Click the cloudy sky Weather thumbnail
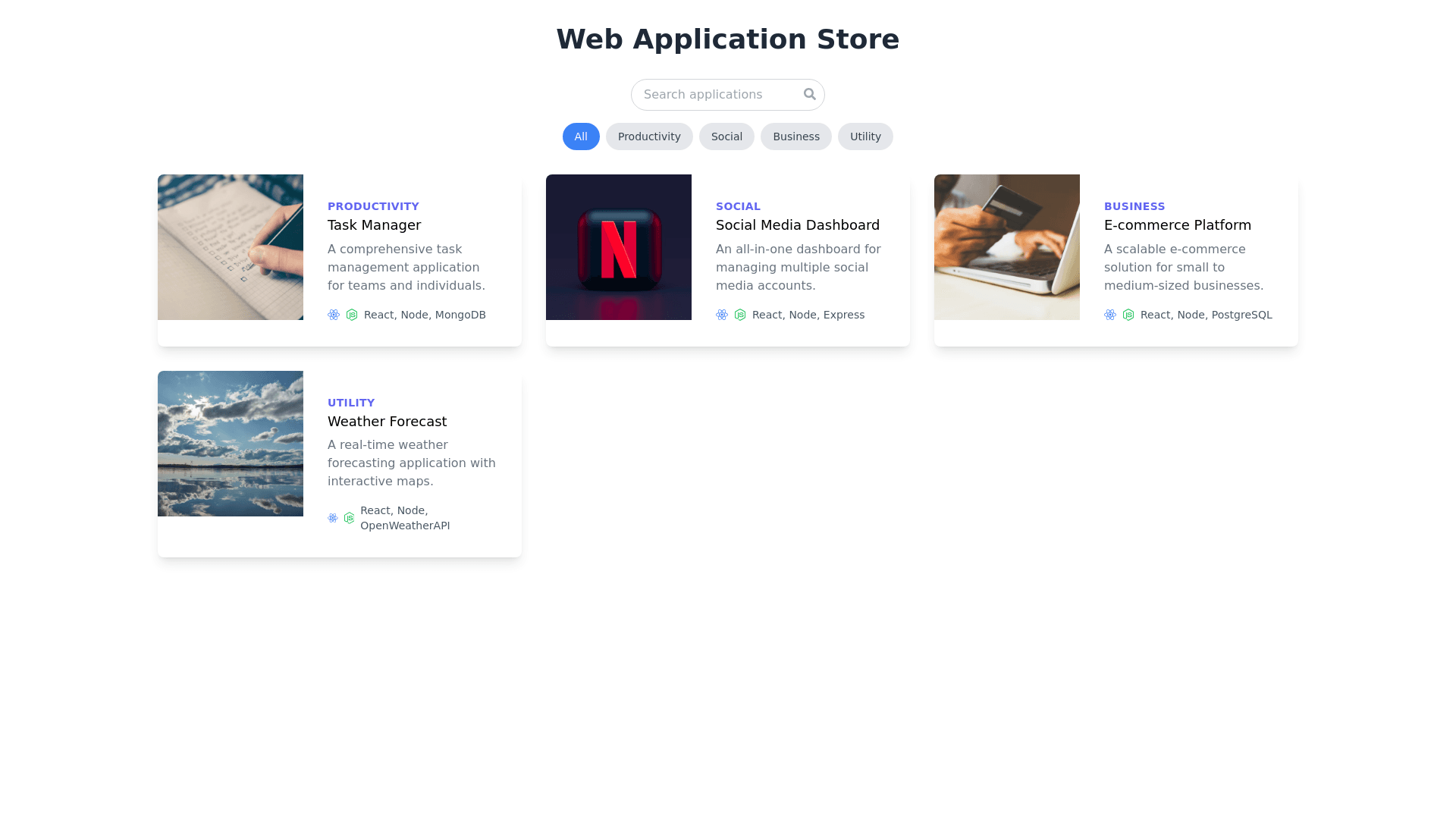Image resolution: width=1456 pixels, height=819 pixels. (x=231, y=444)
